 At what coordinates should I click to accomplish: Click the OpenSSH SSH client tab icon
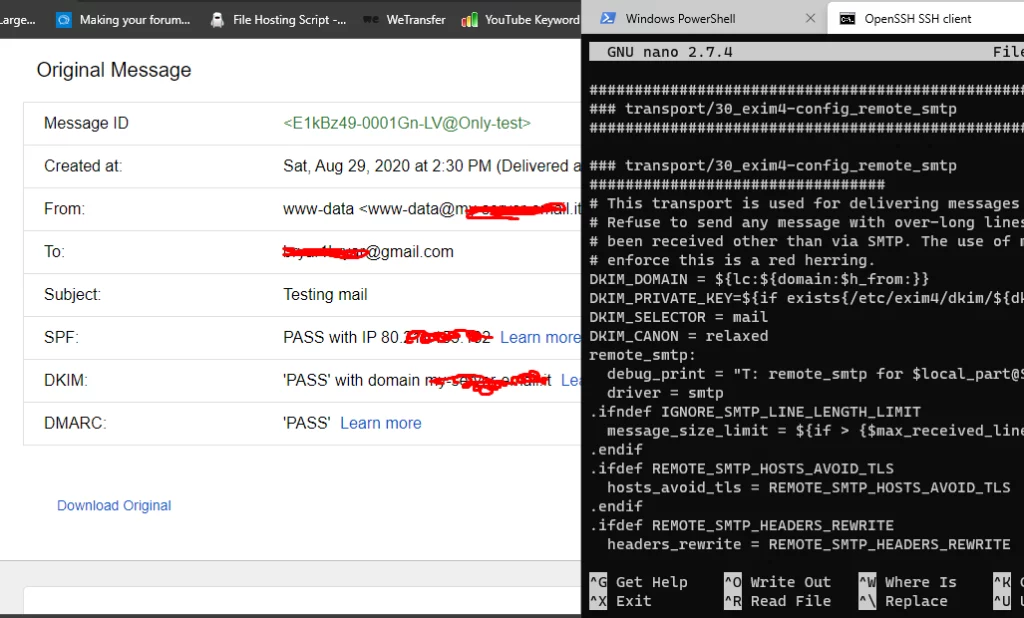(847, 19)
